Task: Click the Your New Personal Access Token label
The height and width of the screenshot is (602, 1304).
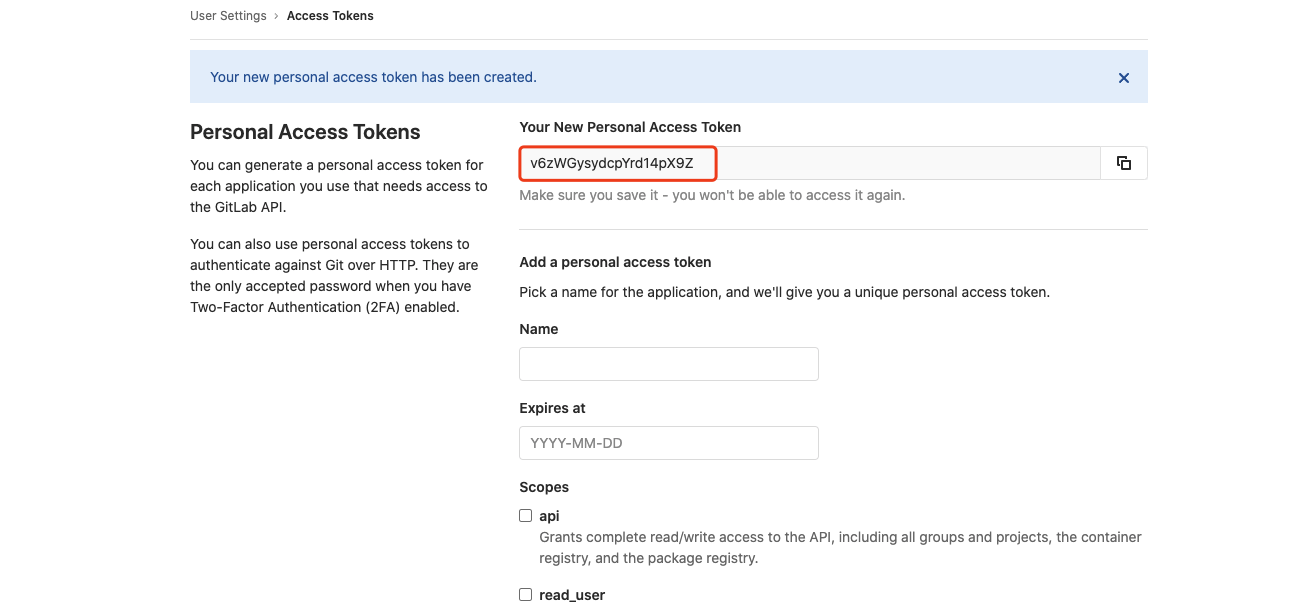Action: (630, 127)
